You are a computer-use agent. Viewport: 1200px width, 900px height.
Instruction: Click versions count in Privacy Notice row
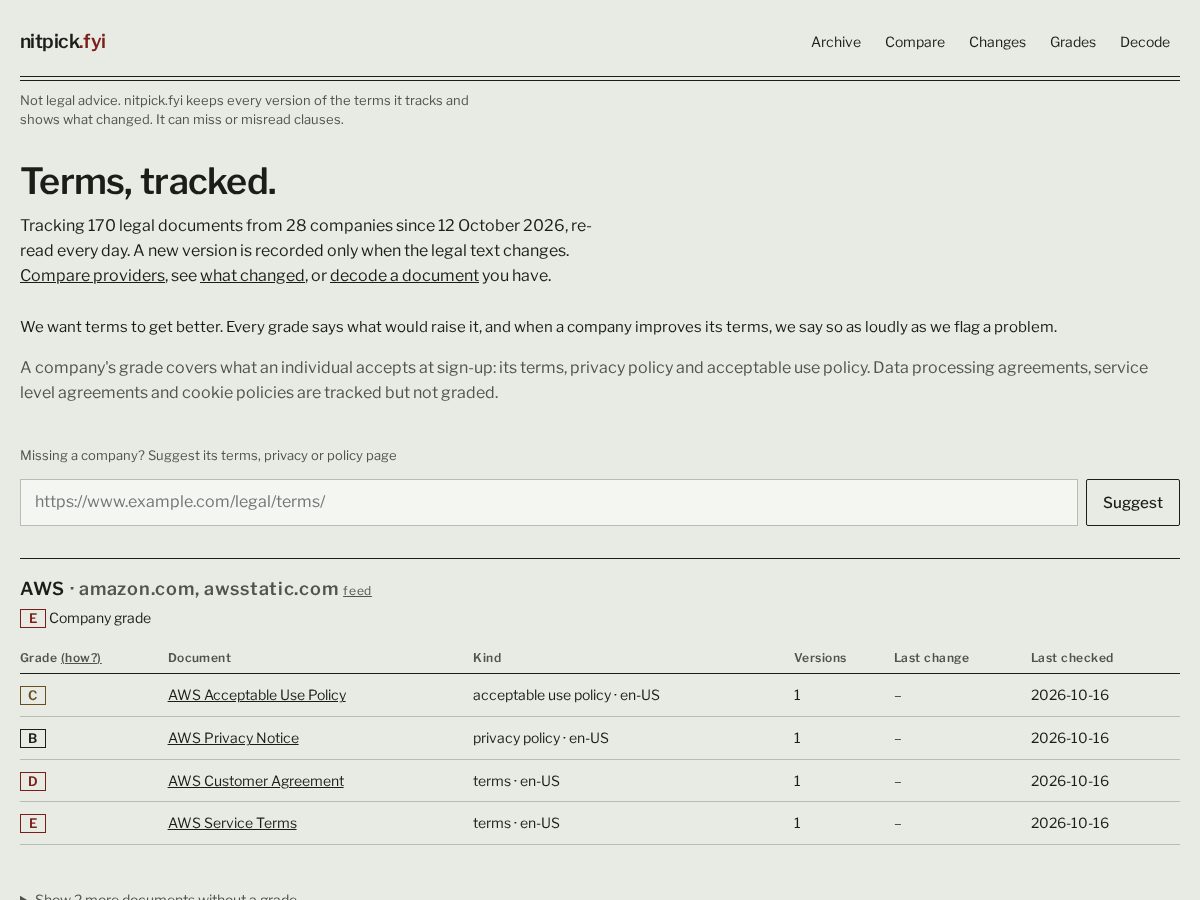tap(797, 738)
